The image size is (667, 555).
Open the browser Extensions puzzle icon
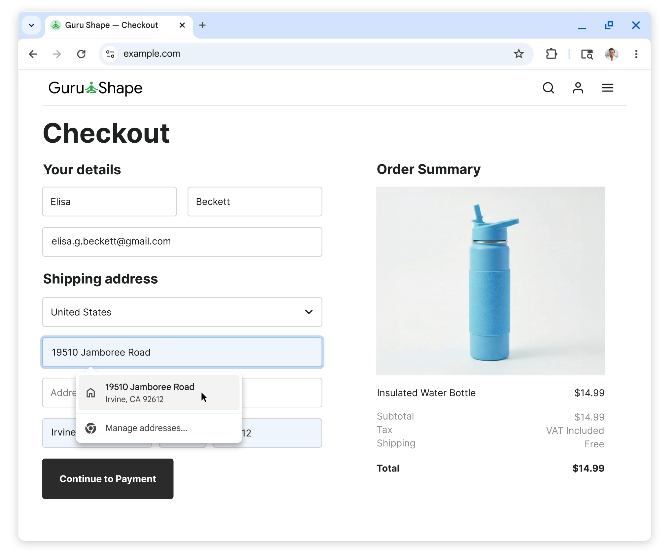click(x=551, y=54)
